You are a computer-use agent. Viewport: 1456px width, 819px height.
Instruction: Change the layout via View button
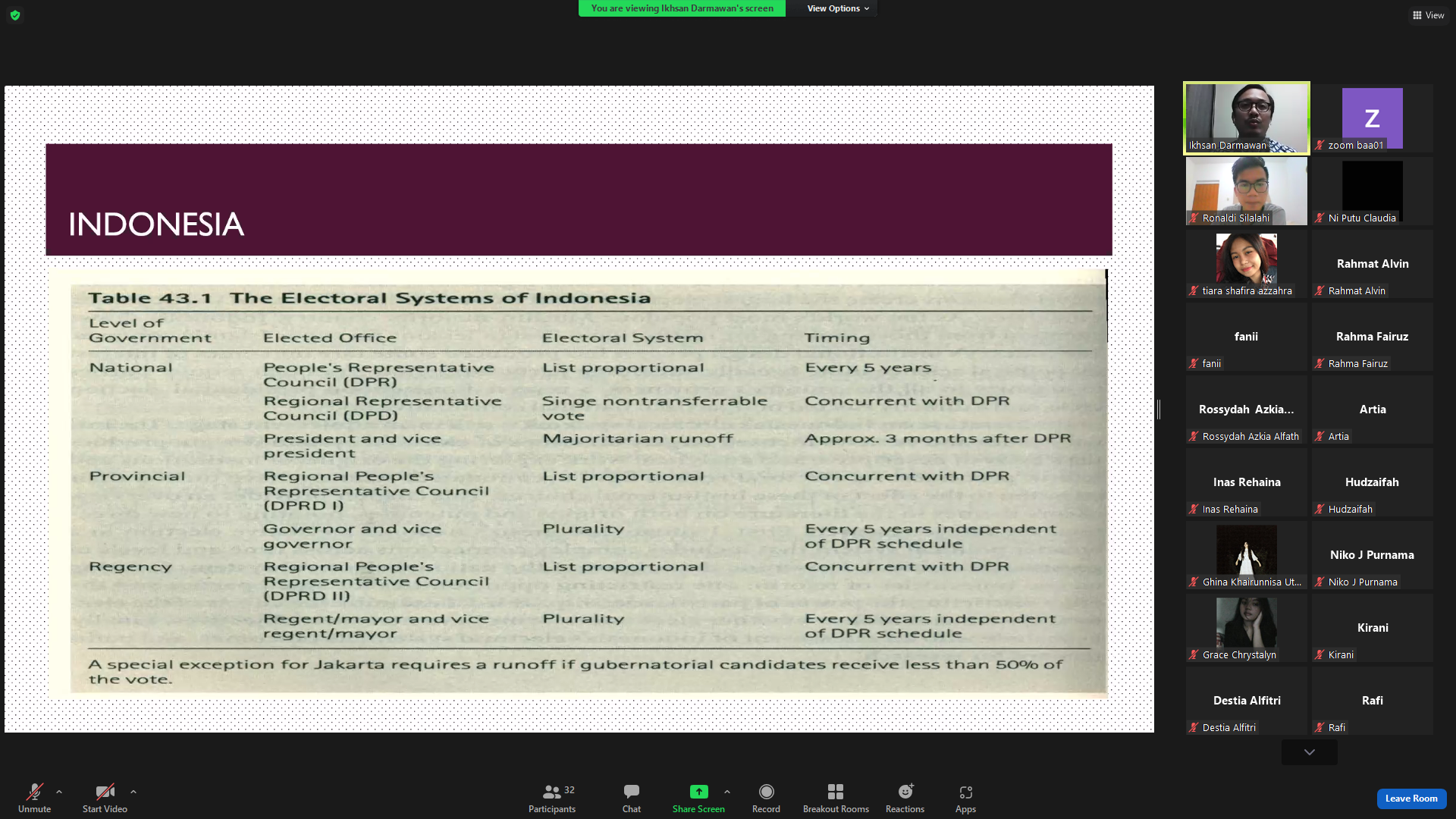[1429, 15]
